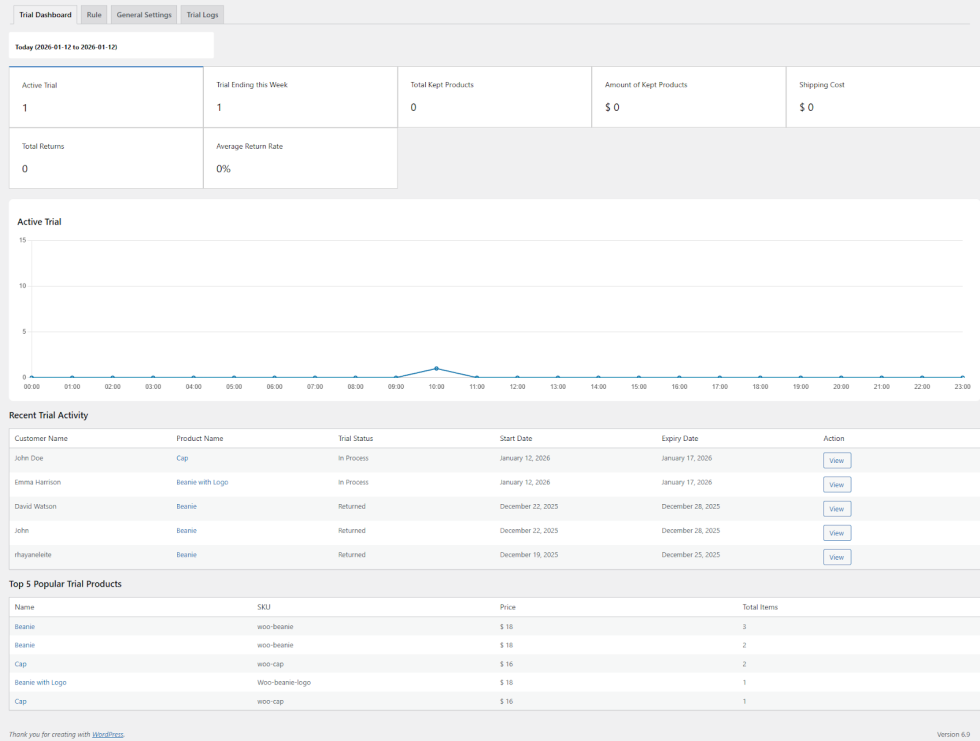Click View button for John Doe
Image resolution: width=980 pixels, height=741 pixels.
coord(837,461)
